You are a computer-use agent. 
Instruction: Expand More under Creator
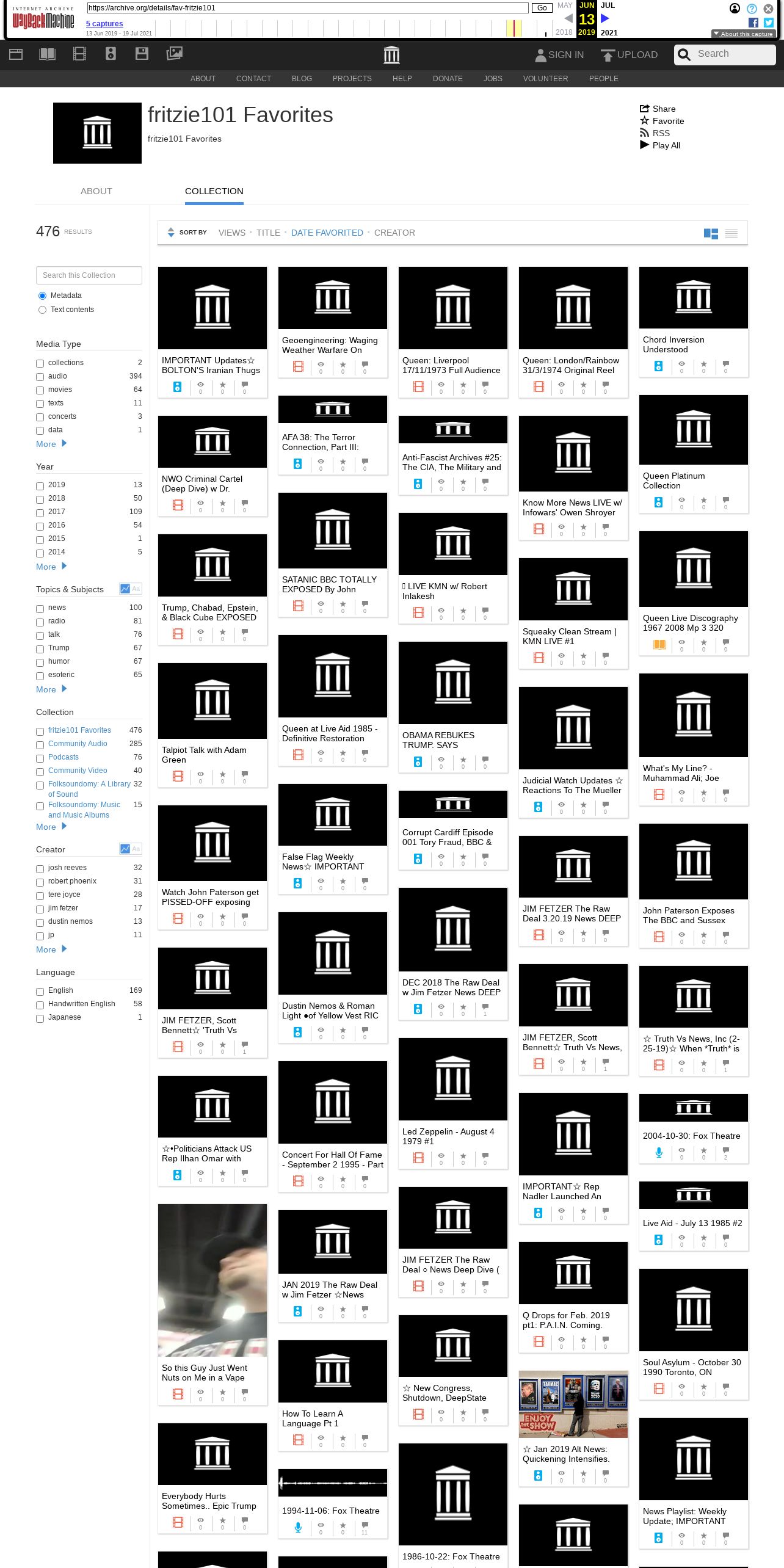point(51,949)
